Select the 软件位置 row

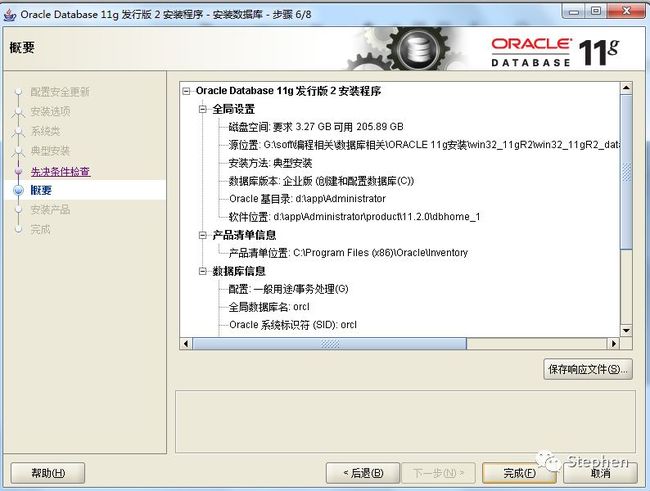pyautogui.click(x=354, y=216)
